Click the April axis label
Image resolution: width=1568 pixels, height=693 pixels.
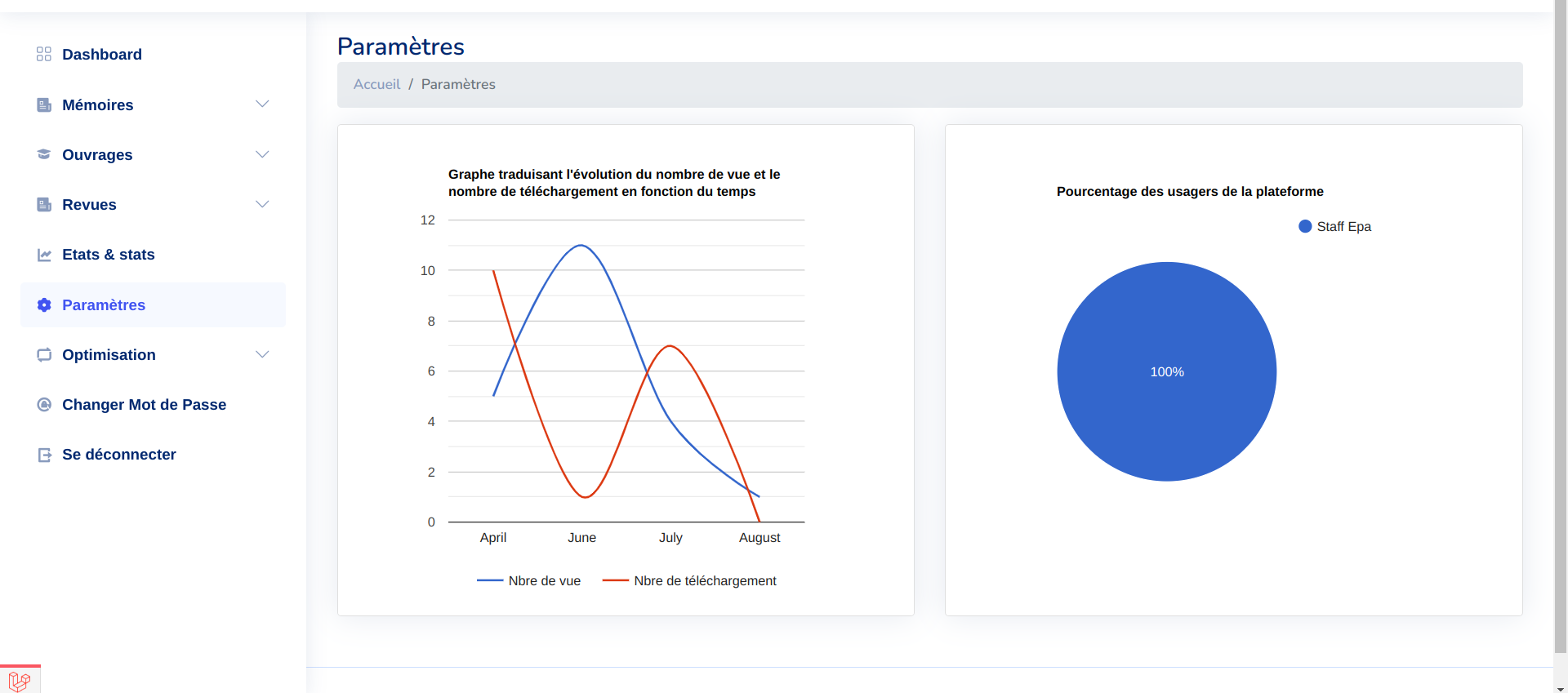(x=493, y=537)
